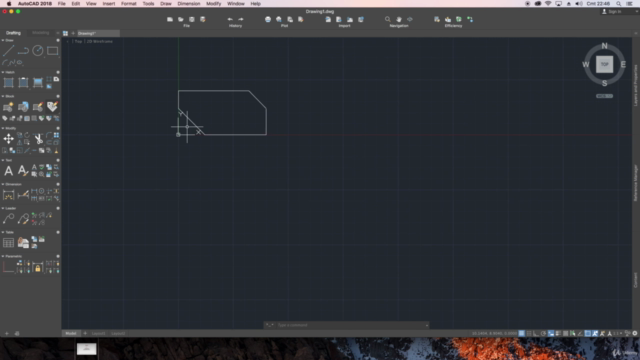Image resolution: width=640 pixels, height=360 pixels.
Task: Select the Multiline Text tool
Action: click(x=8, y=171)
